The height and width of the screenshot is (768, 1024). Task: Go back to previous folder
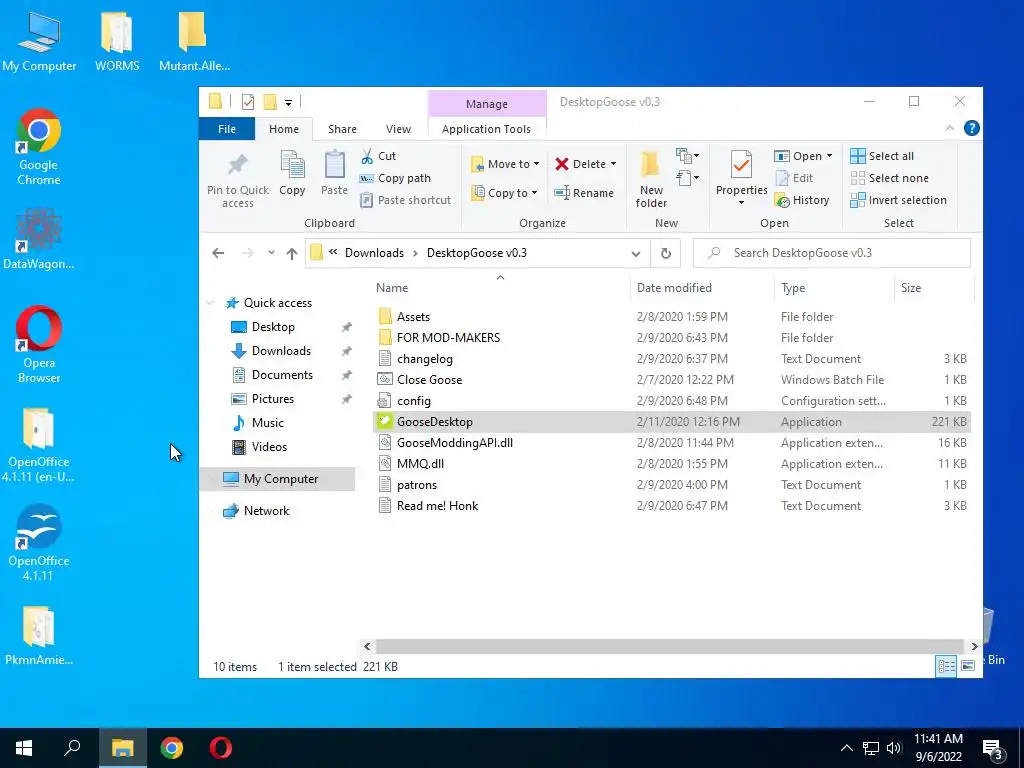218,253
